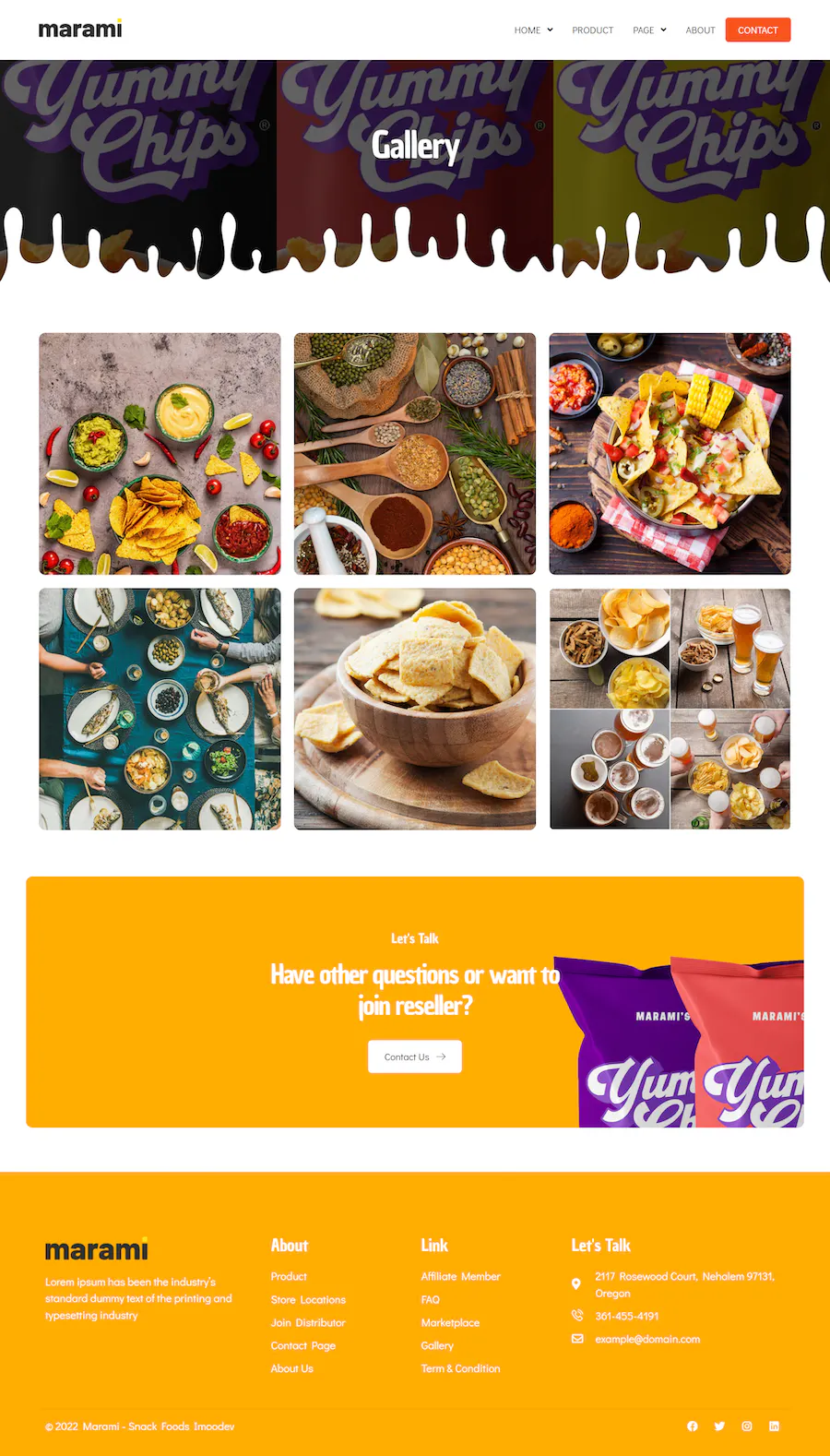Viewport: 830px width, 1456px height.
Task: Click the marami logo in header
Action: 80,29
